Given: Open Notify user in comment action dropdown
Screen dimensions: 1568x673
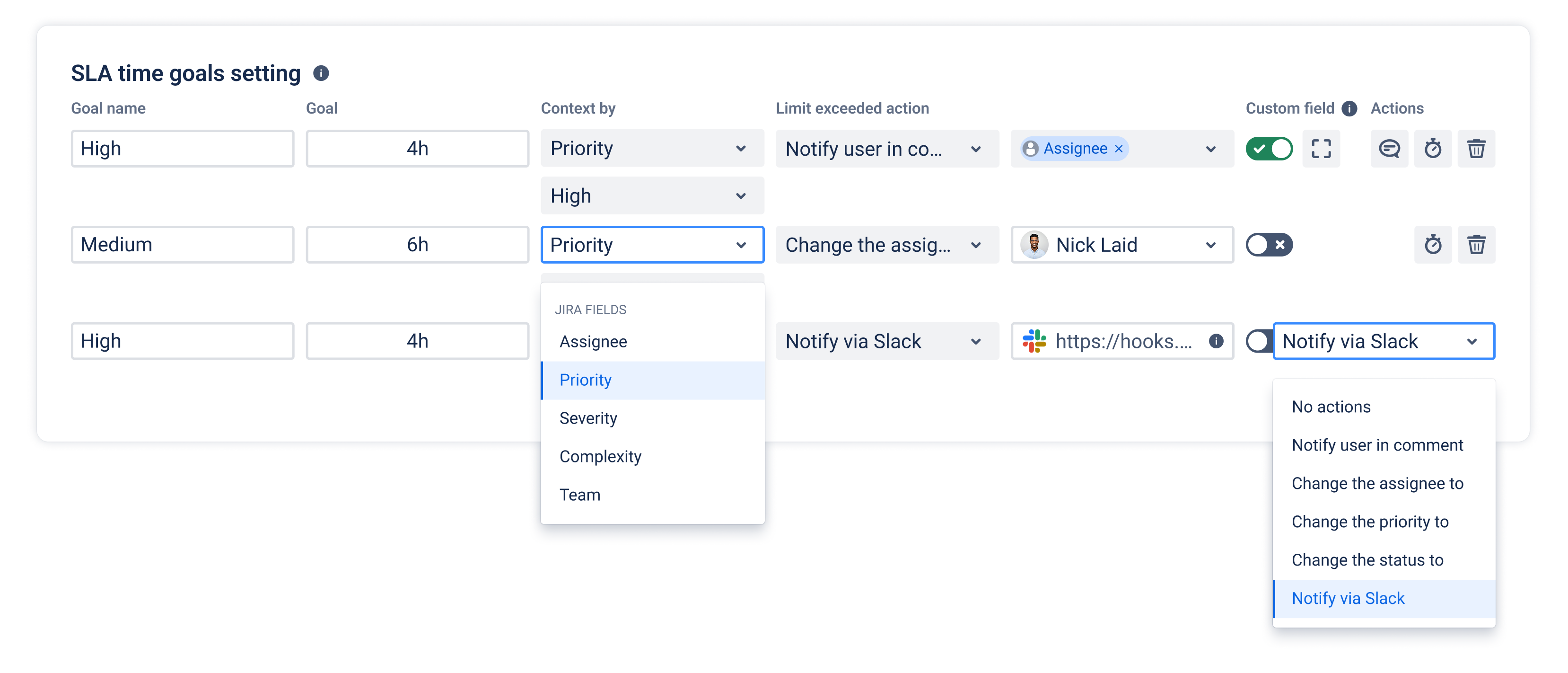Looking at the screenshot, I should tap(887, 149).
